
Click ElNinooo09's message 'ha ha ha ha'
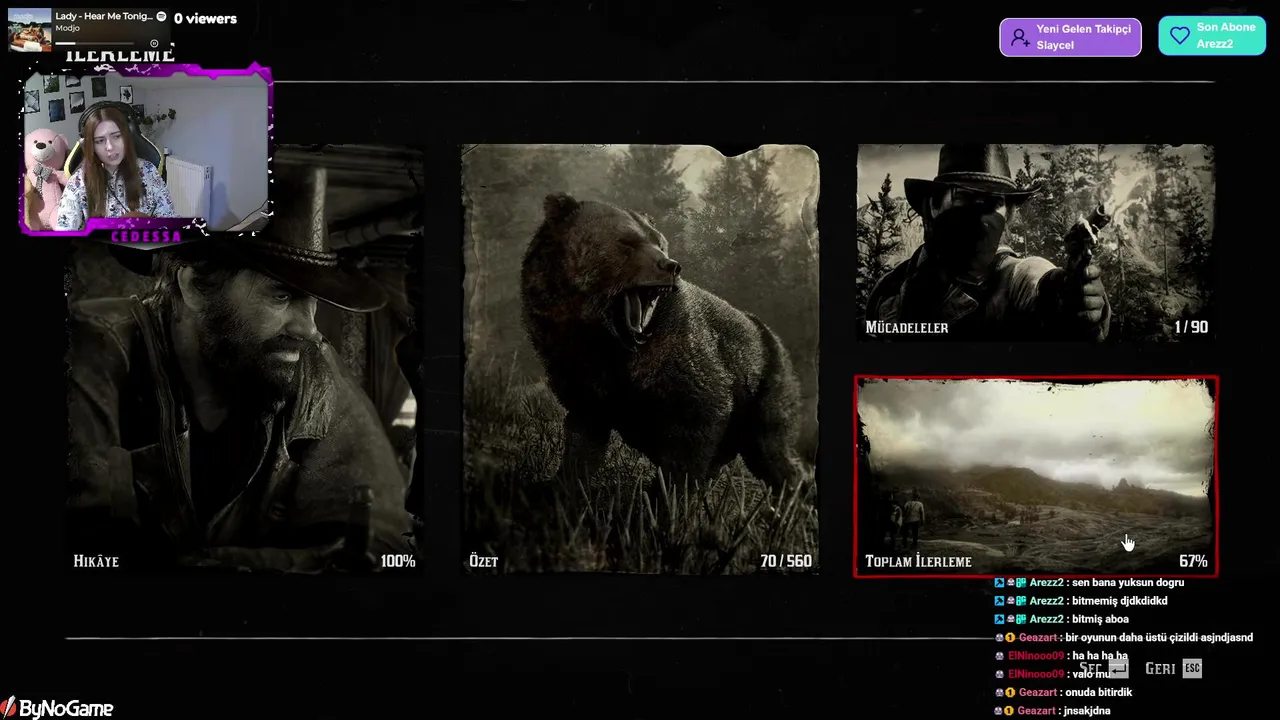point(1100,656)
